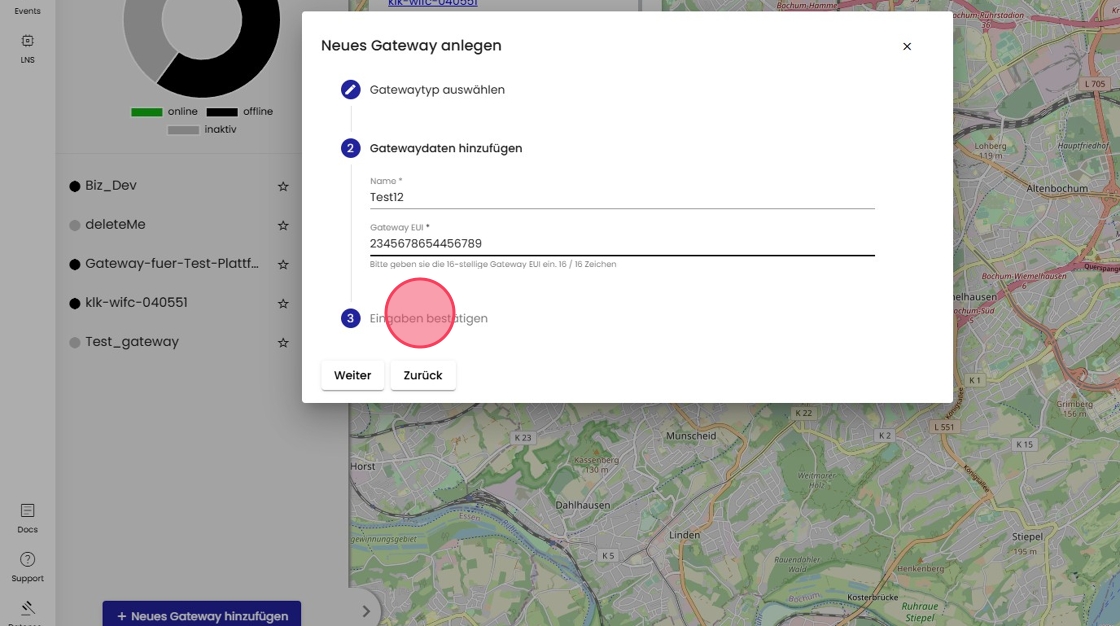The width and height of the screenshot is (1120, 626).
Task: Open the Support help icon
Action: pyautogui.click(x=27, y=560)
